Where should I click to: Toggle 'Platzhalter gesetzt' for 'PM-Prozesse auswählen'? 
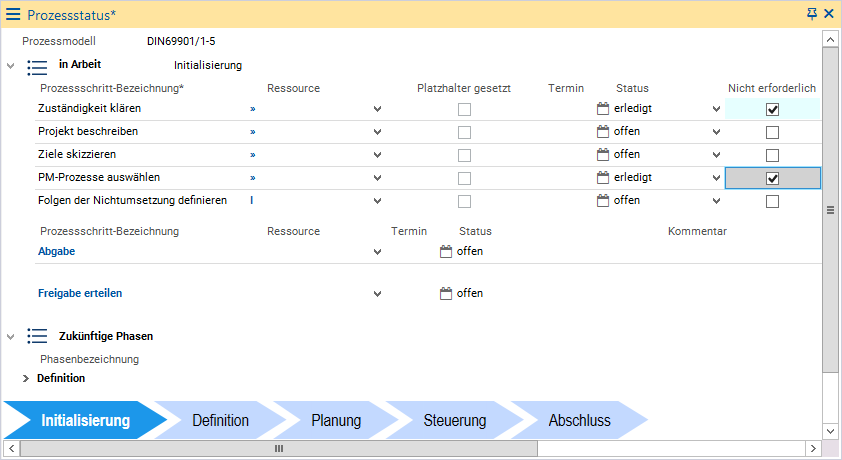[464, 178]
